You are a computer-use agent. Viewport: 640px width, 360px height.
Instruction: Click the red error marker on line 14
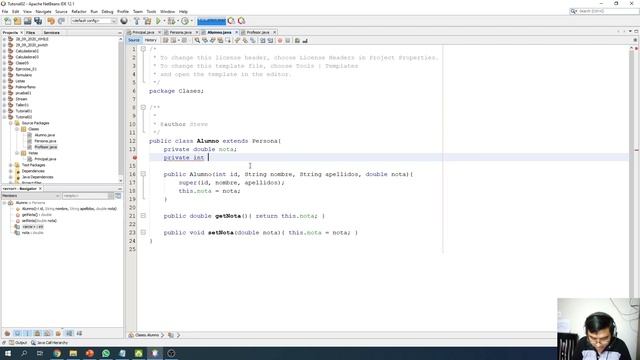(x=134, y=158)
